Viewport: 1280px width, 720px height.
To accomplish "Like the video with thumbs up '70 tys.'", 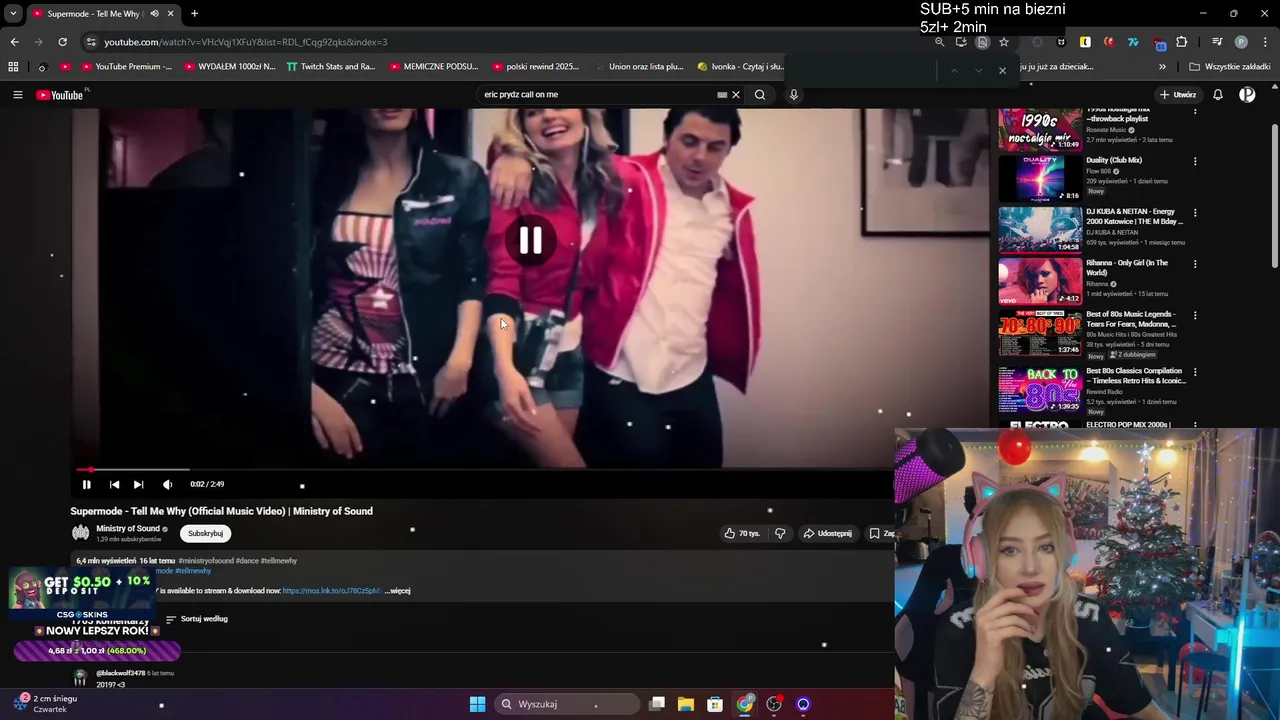I will click(742, 533).
